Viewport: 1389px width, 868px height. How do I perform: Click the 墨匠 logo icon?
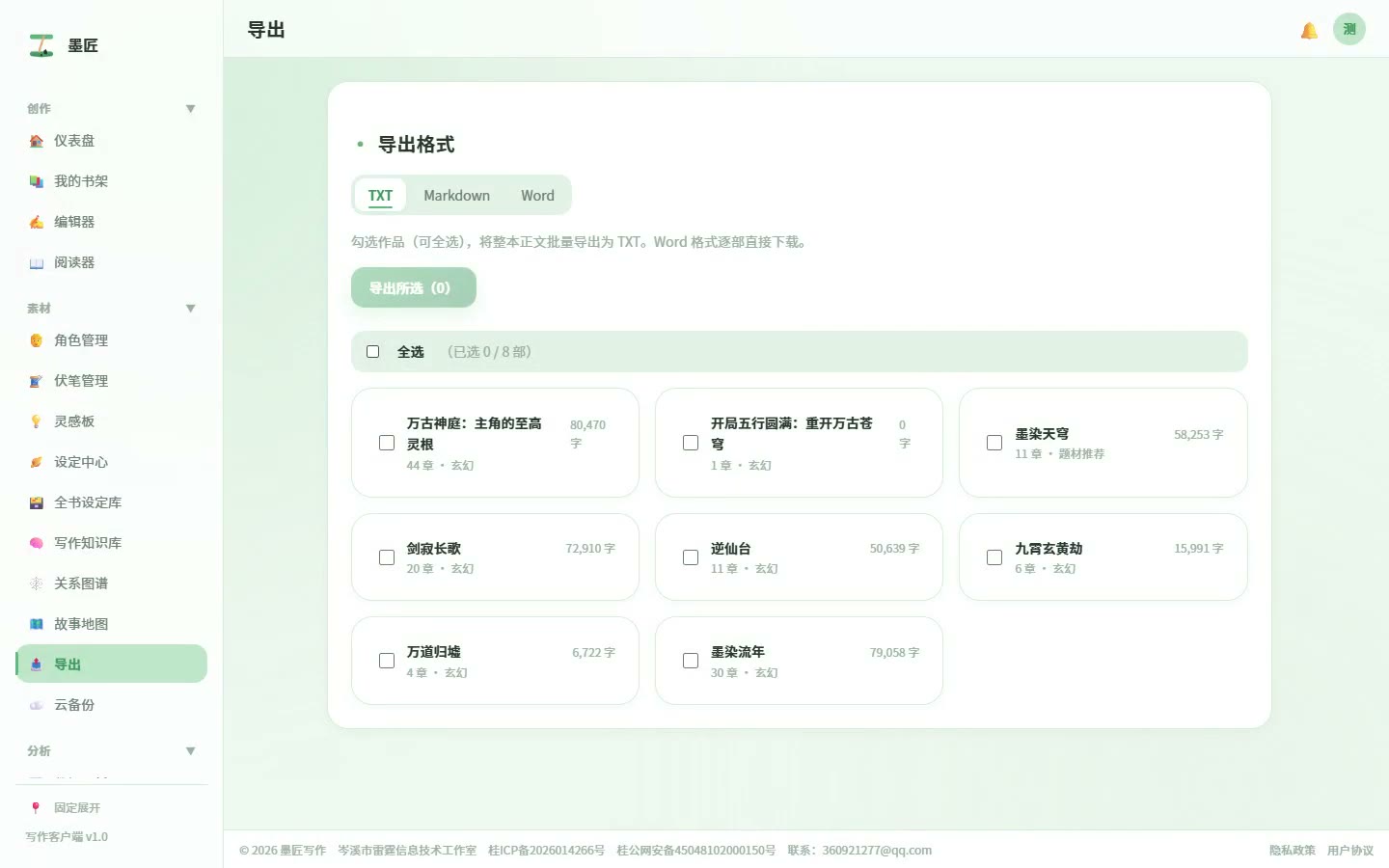point(41,45)
